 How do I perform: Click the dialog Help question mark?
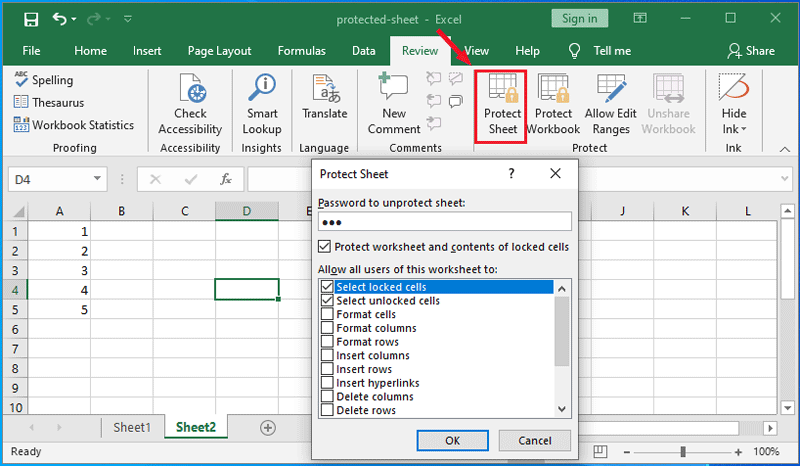pos(511,174)
